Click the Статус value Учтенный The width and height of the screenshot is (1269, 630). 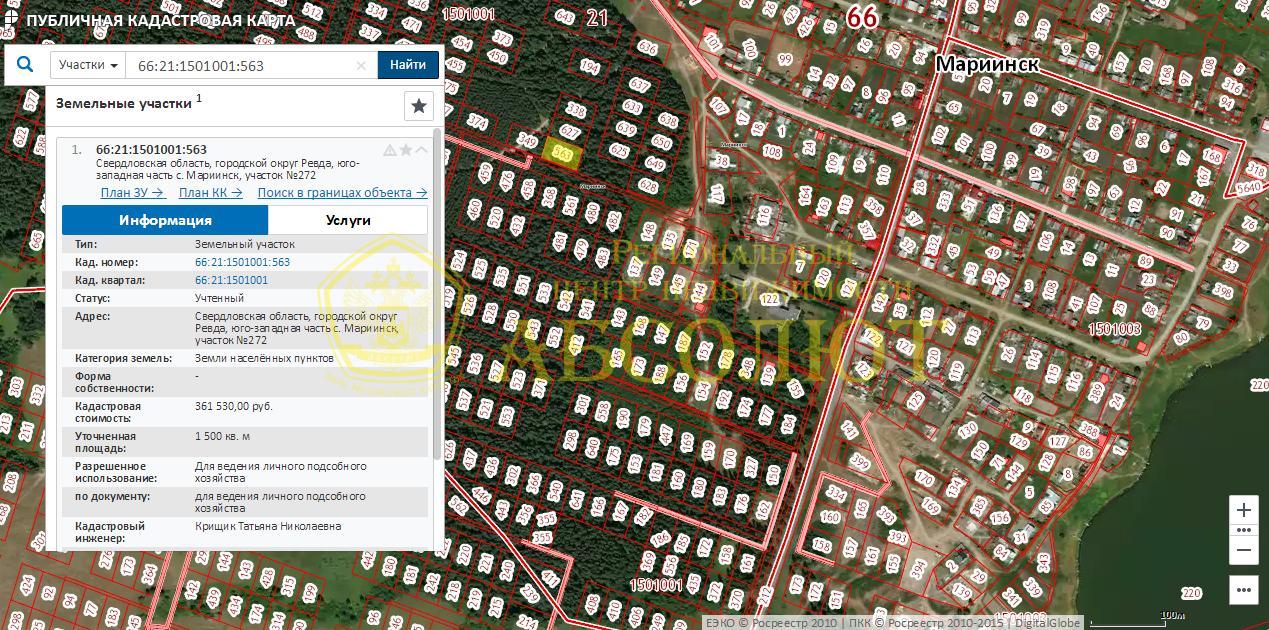point(219,298)
